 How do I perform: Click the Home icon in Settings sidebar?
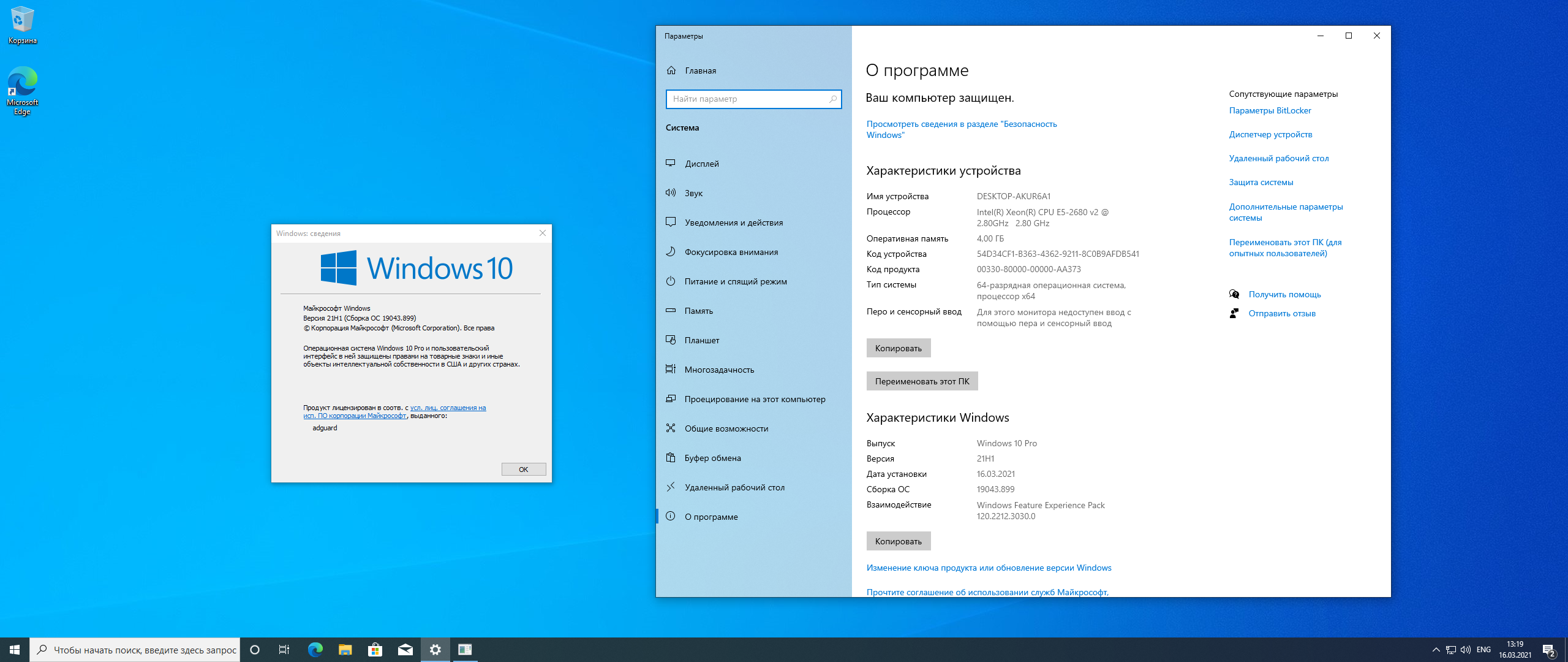pyautogui.click(x=671, y=70)
